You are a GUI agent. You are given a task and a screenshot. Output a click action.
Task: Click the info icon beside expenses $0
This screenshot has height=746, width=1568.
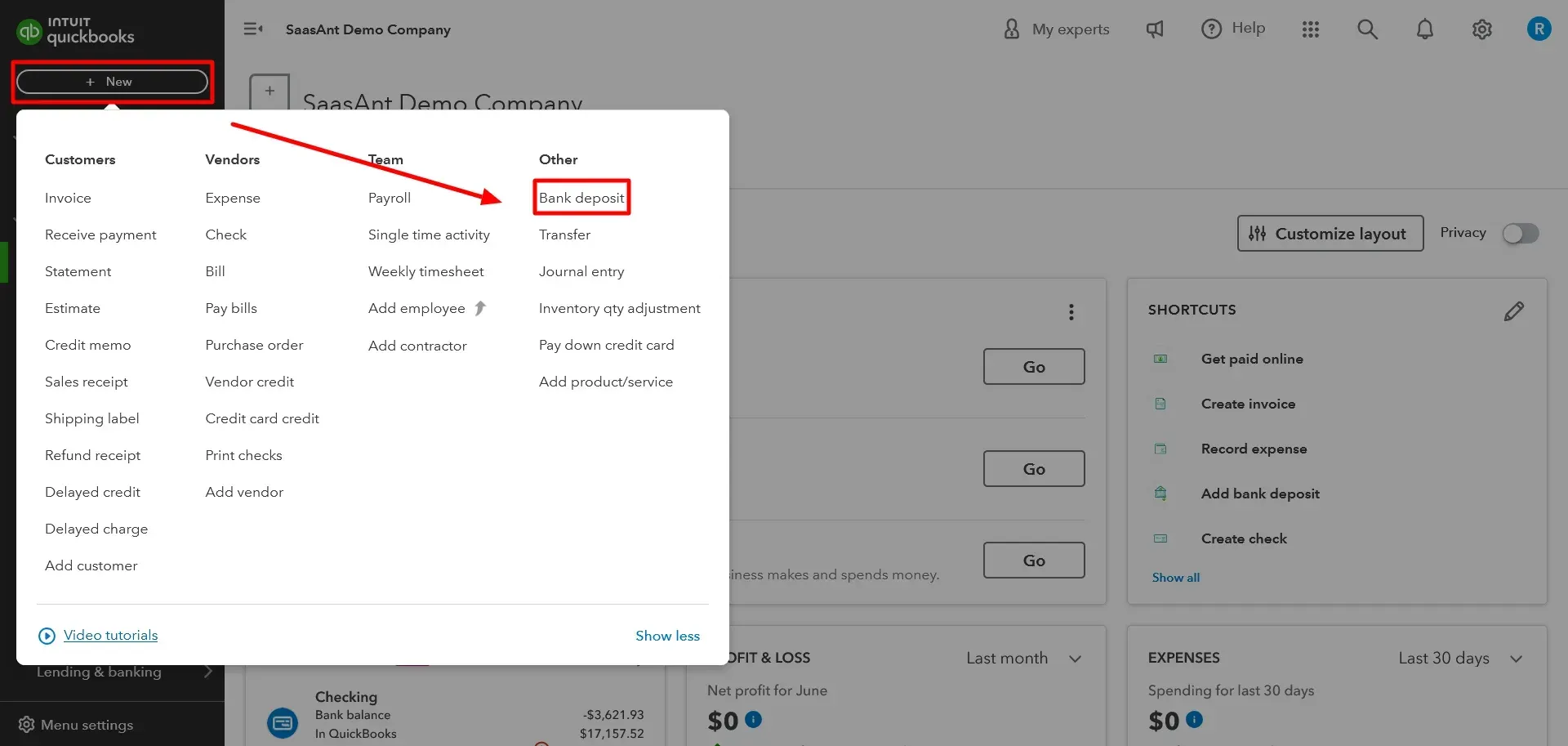(1194, 719)
